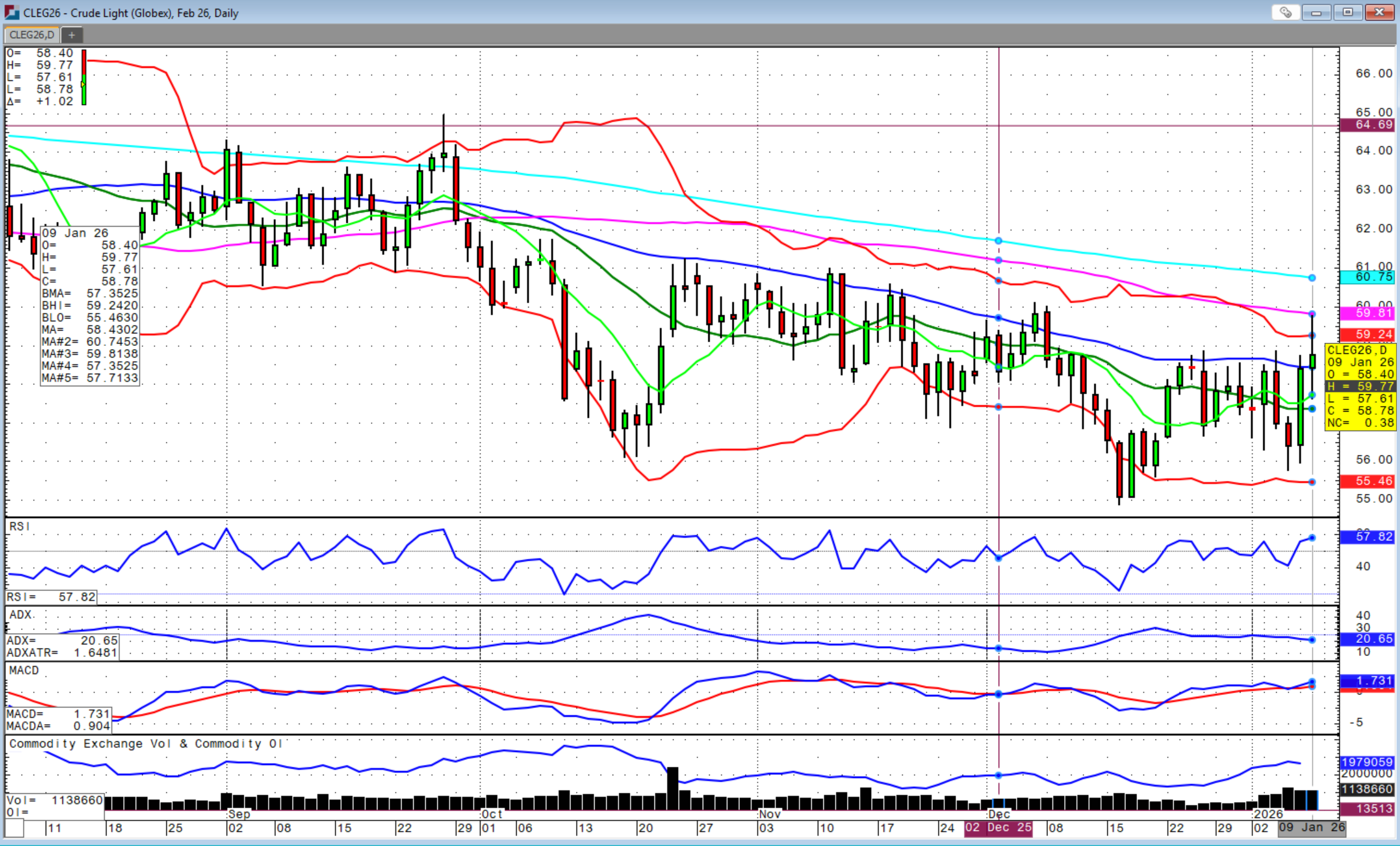The width and height of the screenshot is (1400, 846).
Task: Select the CLEG26,D chart tab
Action: (32, 35)
